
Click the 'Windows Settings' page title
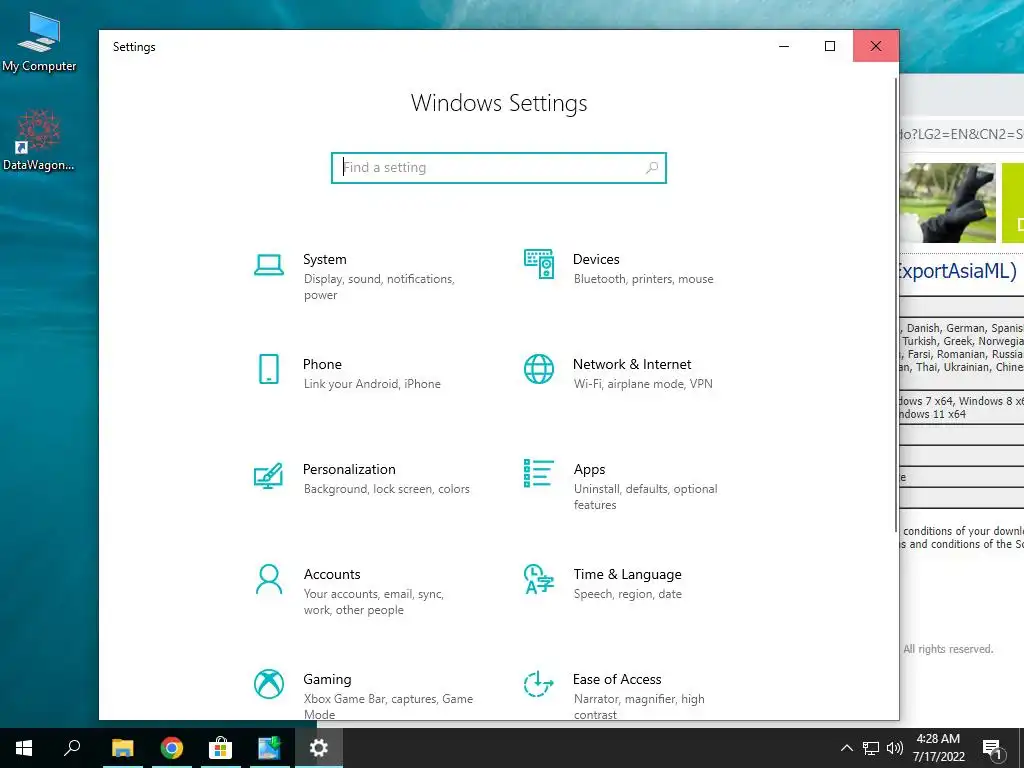coord(499,103)
